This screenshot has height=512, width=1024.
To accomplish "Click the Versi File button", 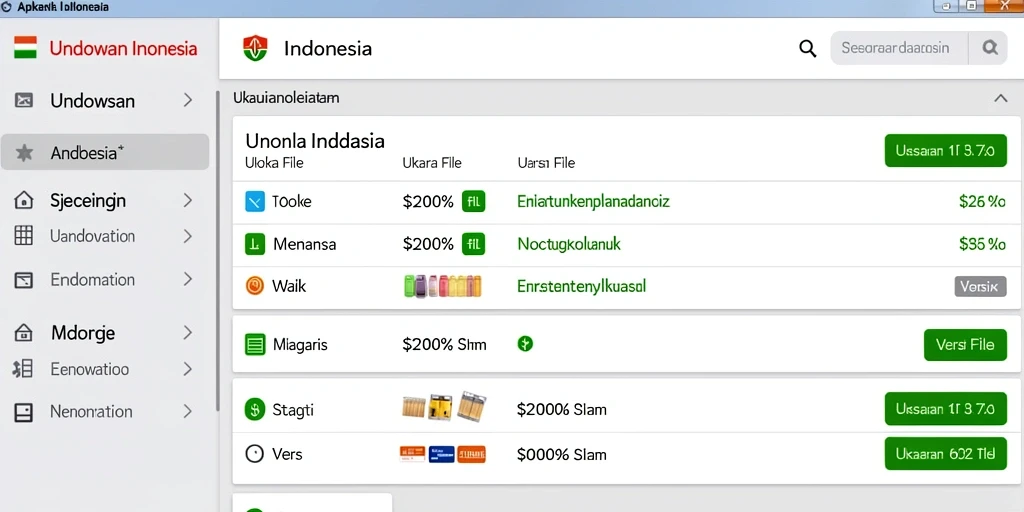I will click(x=965, y=345).
